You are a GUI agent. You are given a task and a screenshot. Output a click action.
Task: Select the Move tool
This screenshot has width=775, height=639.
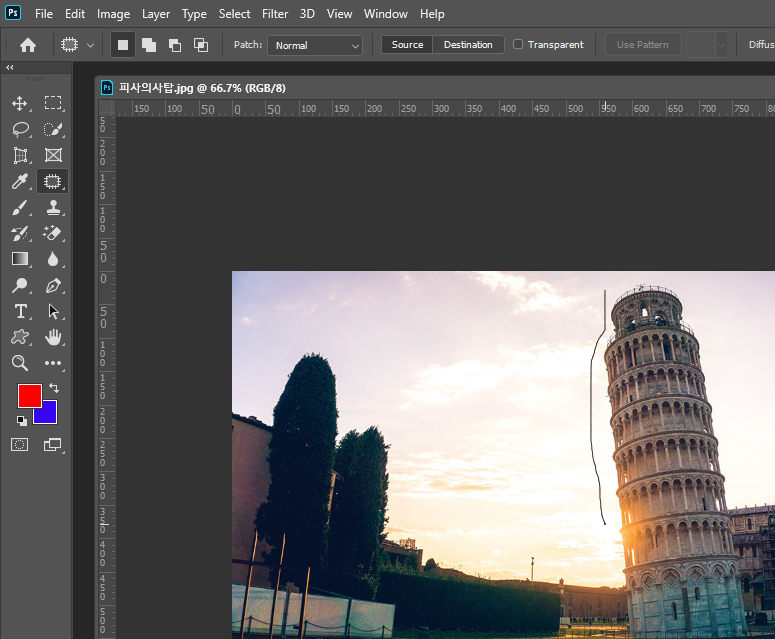tap(19, 103)
